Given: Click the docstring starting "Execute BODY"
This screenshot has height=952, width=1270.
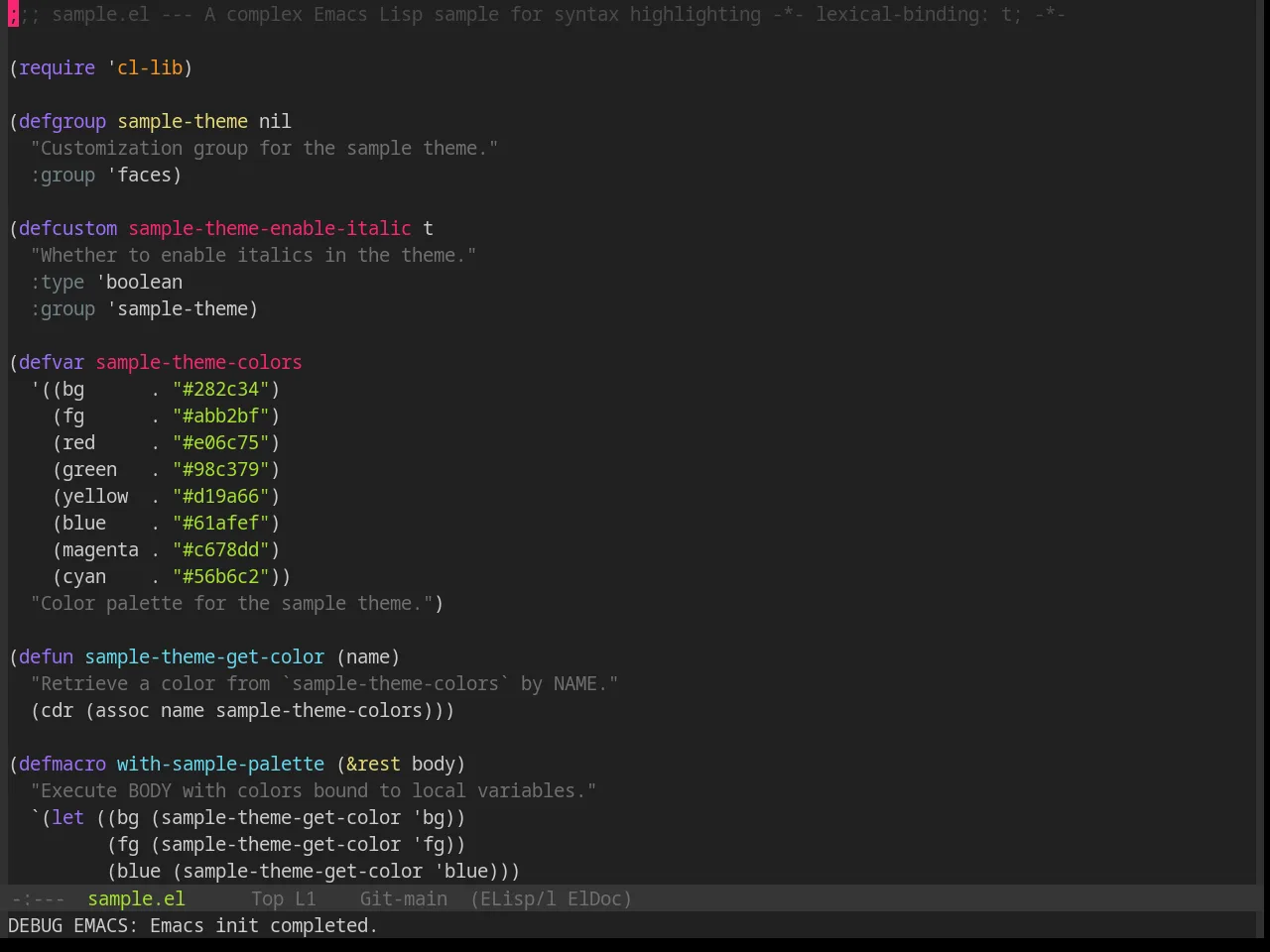Looking at the screenshot, I should pyautogui.click(x=314, y=790).
